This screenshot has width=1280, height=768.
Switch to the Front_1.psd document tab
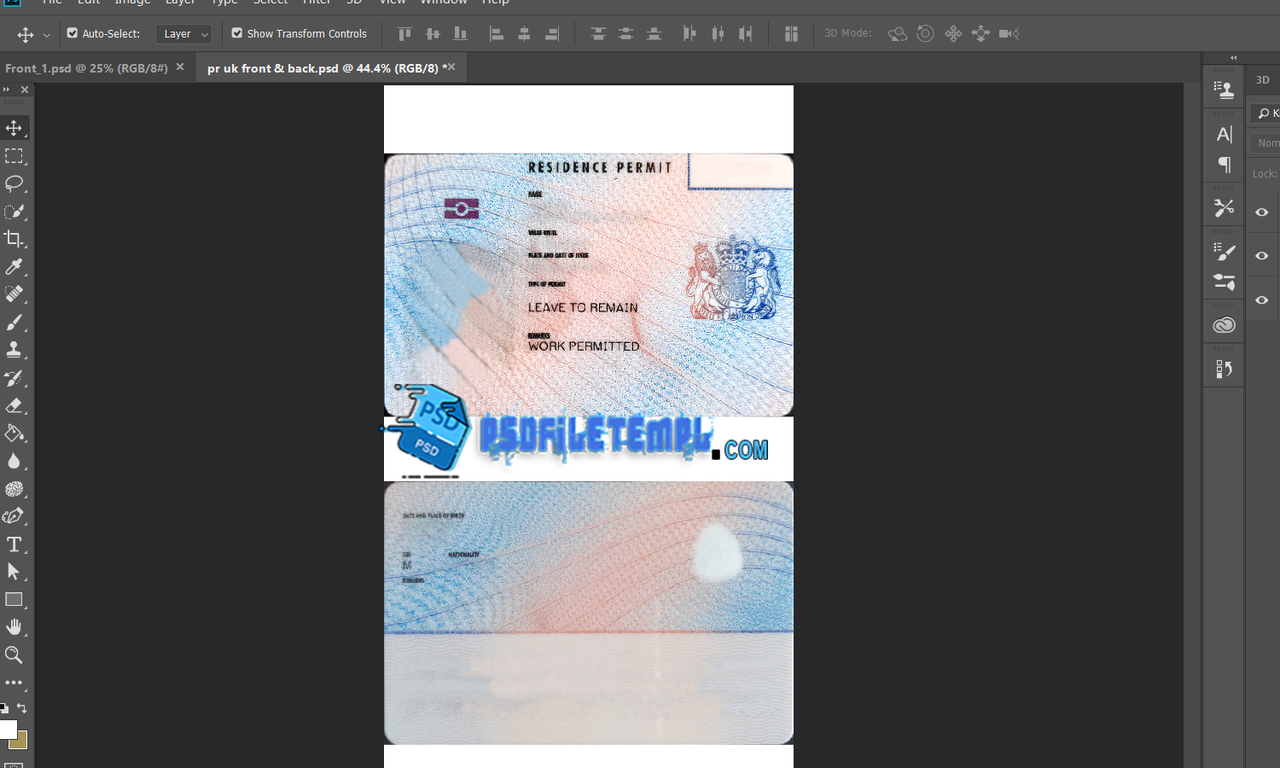[86, 68]
